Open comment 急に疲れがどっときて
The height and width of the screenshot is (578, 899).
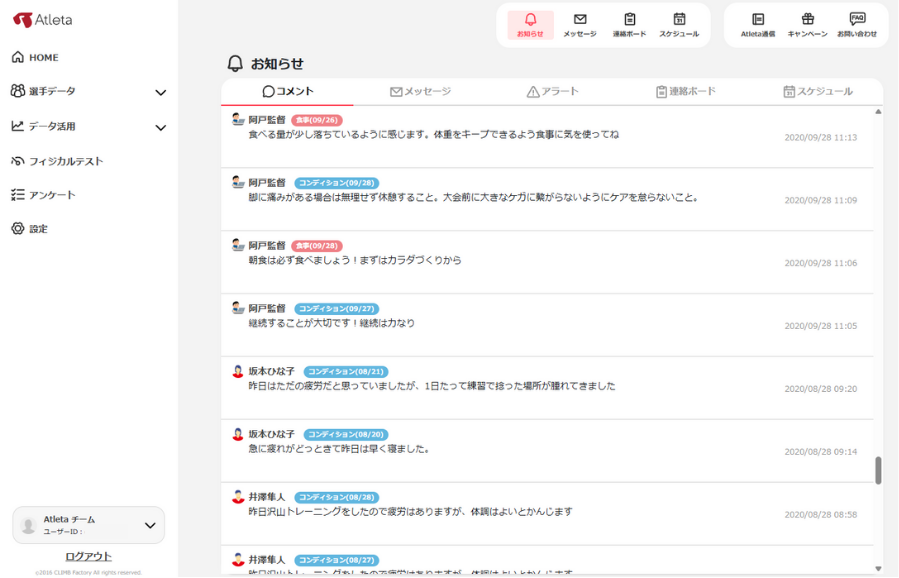pos(548,451)
